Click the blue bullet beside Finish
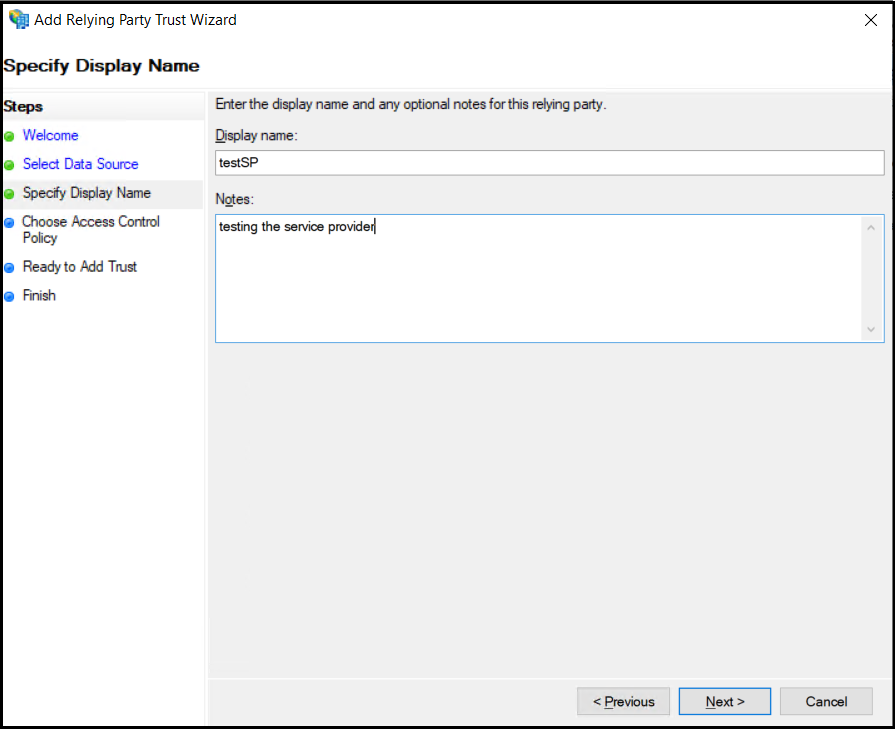This screenshot has width=895, height=729. (x=9, y=296)
